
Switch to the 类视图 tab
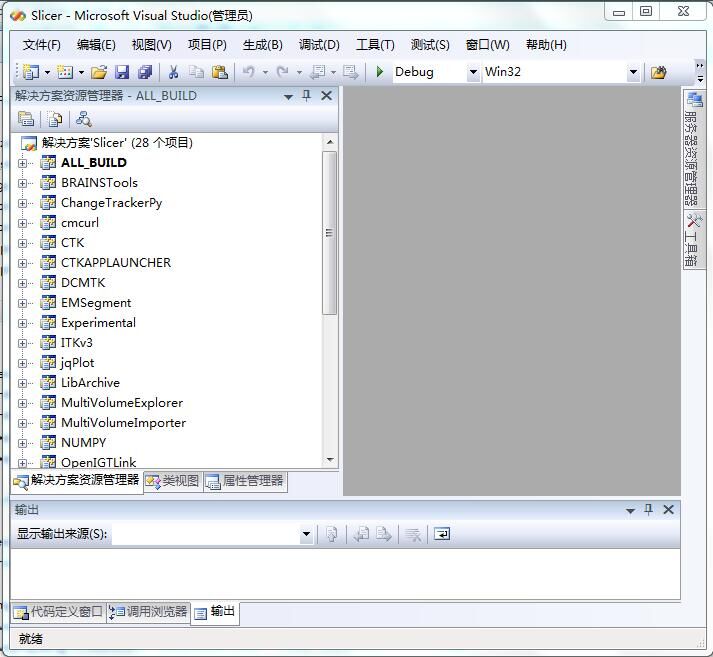click(173, 481)
